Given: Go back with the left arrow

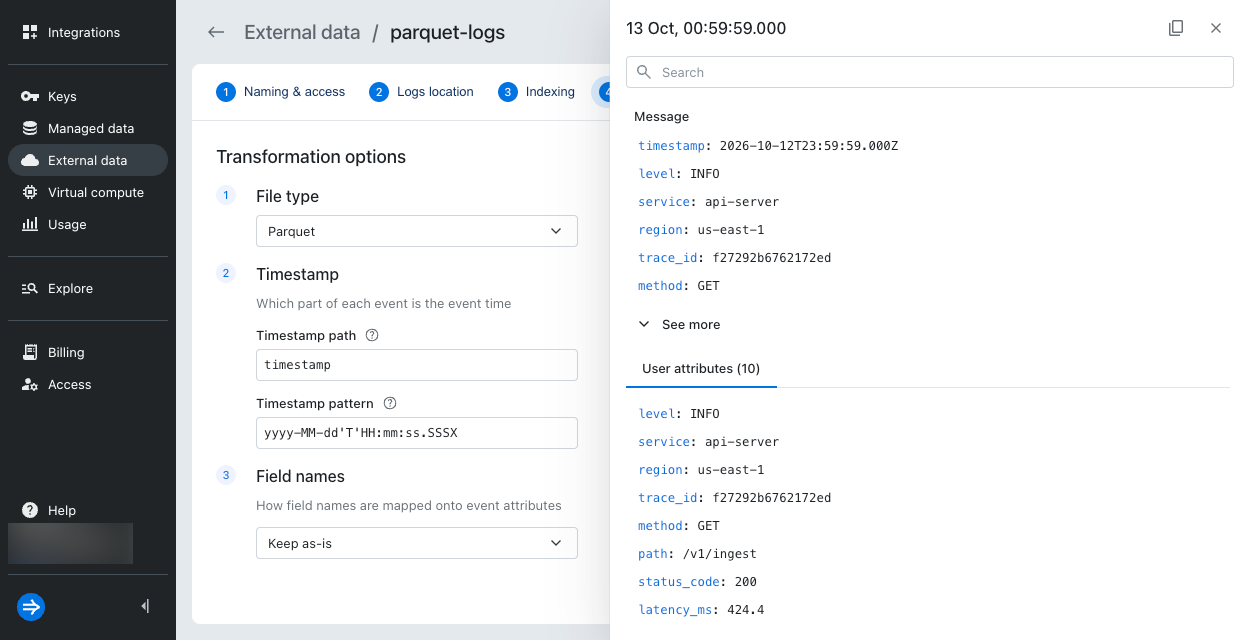Looking at the screenshot, I should point(216,32).
